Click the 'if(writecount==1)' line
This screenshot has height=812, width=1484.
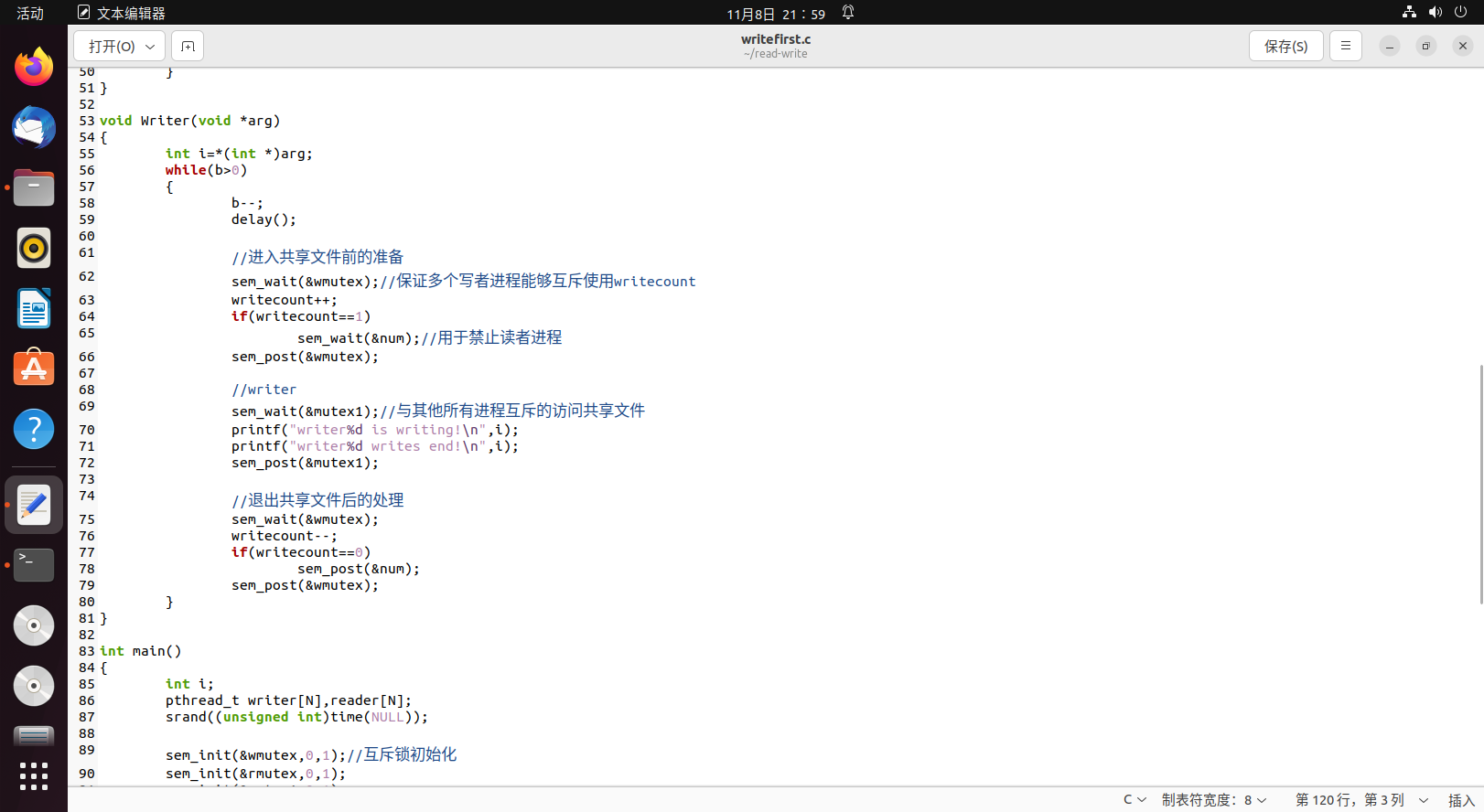point(301,316)
